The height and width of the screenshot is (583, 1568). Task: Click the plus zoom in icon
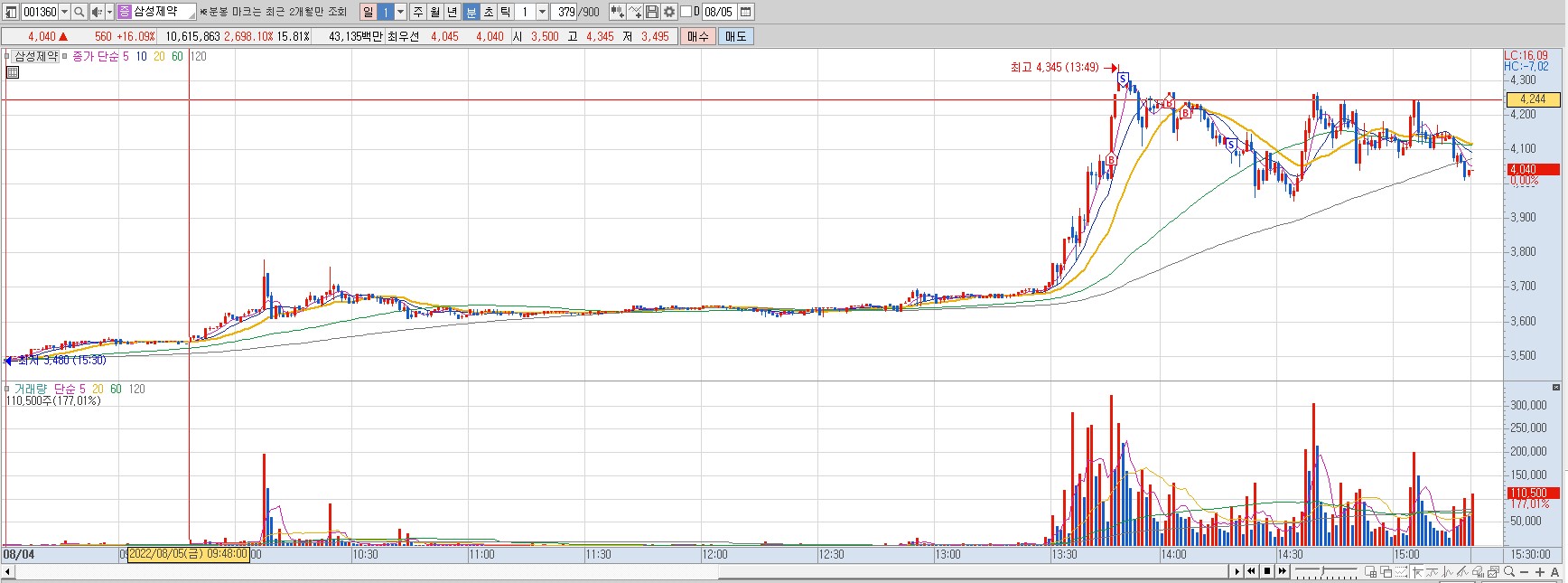[x=1540, y=571]
